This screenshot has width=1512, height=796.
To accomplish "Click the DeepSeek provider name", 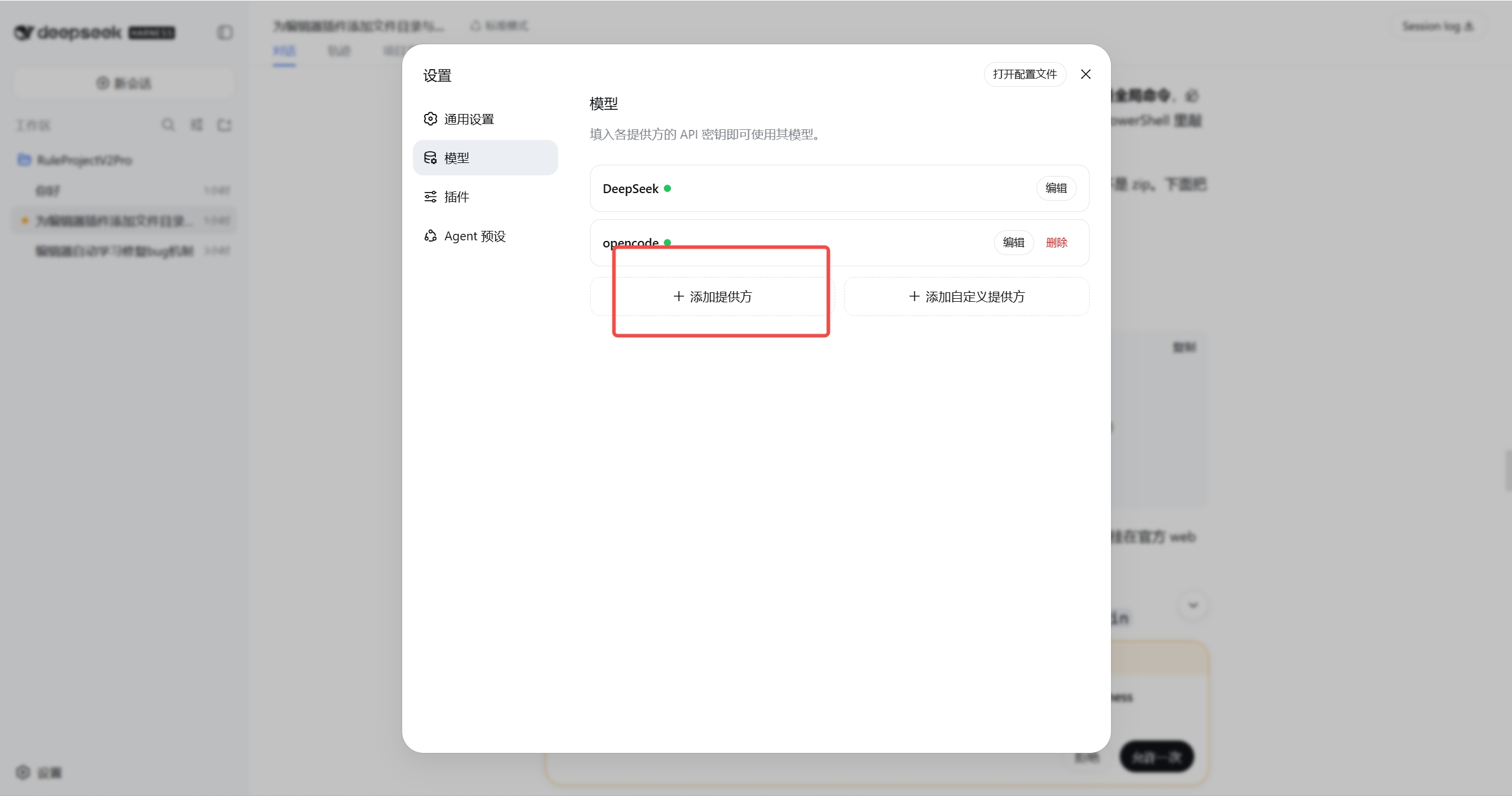I will point(630,188).
